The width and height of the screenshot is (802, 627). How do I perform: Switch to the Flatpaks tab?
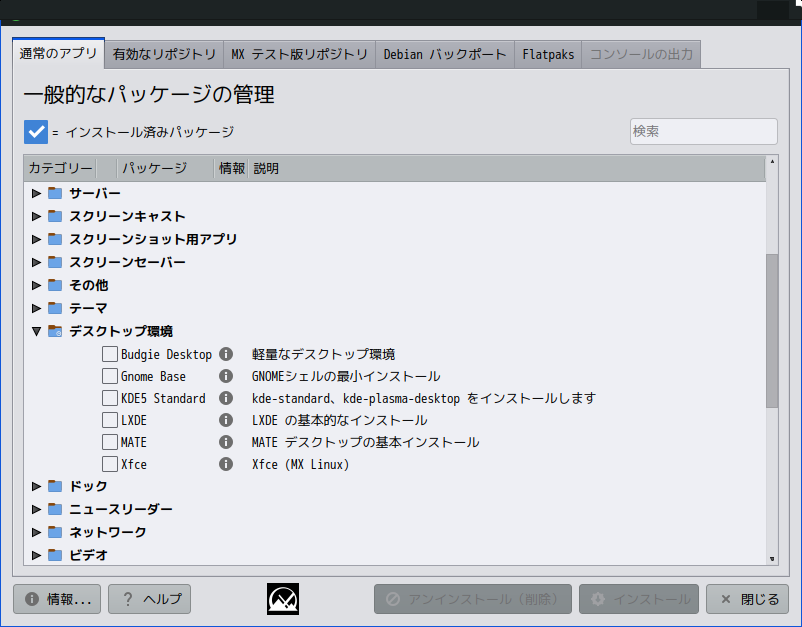pos(548,54)
